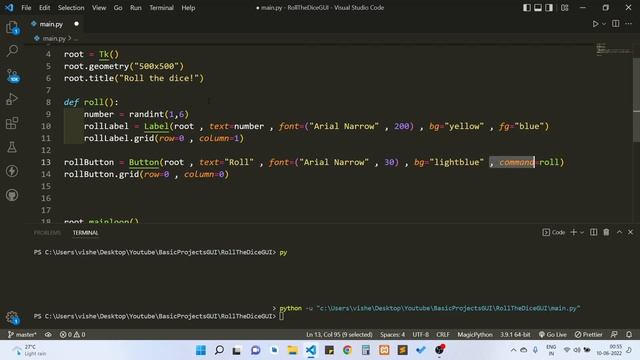Change MagicPython language mode
640x360 pixels.
[x=475, y=334]
